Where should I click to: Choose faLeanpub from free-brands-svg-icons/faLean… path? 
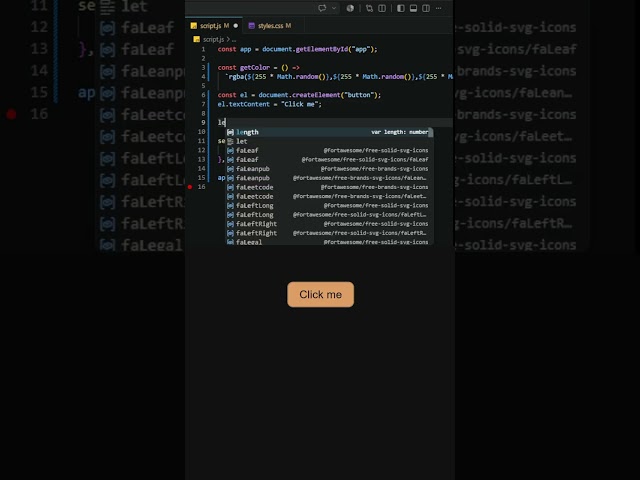tap(329, 178)
